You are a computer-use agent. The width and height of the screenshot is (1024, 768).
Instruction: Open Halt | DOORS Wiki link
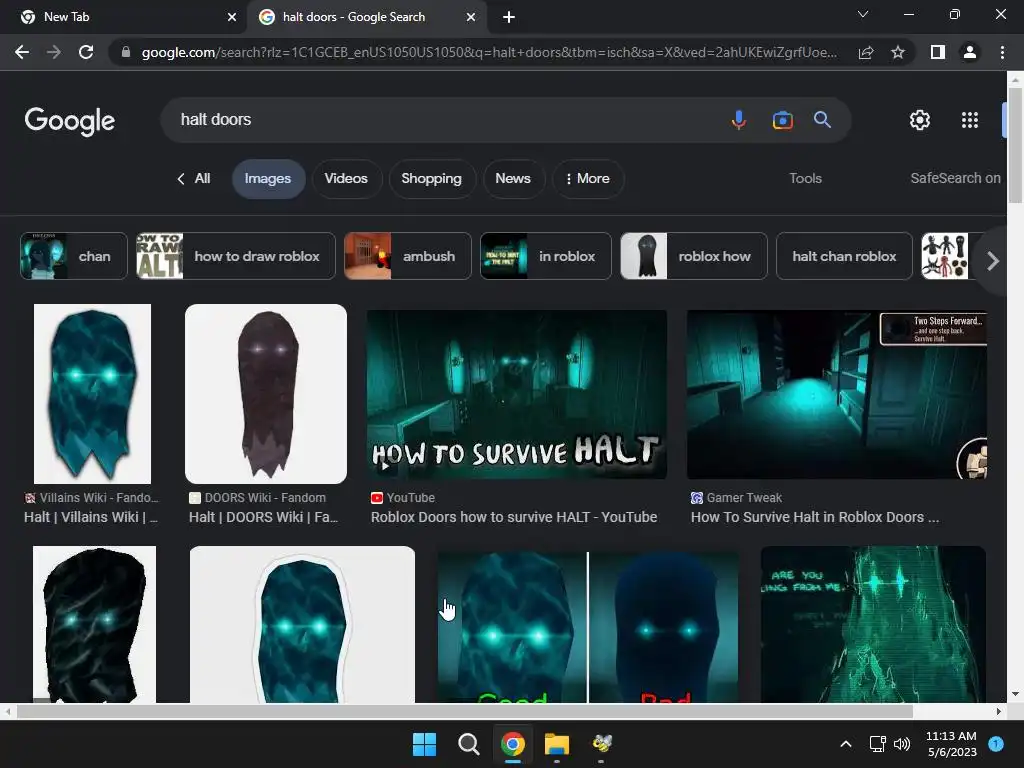point(263,517)
